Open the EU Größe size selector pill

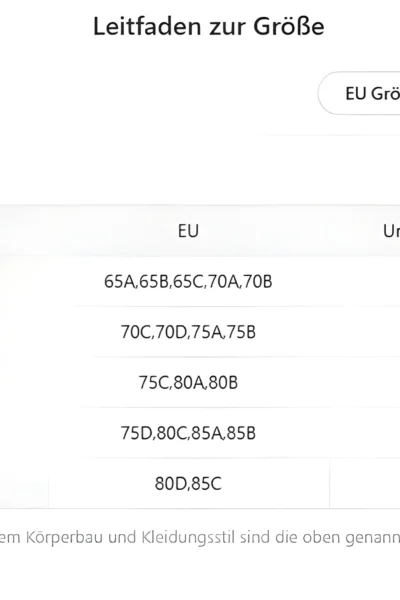tap(359, 93)
